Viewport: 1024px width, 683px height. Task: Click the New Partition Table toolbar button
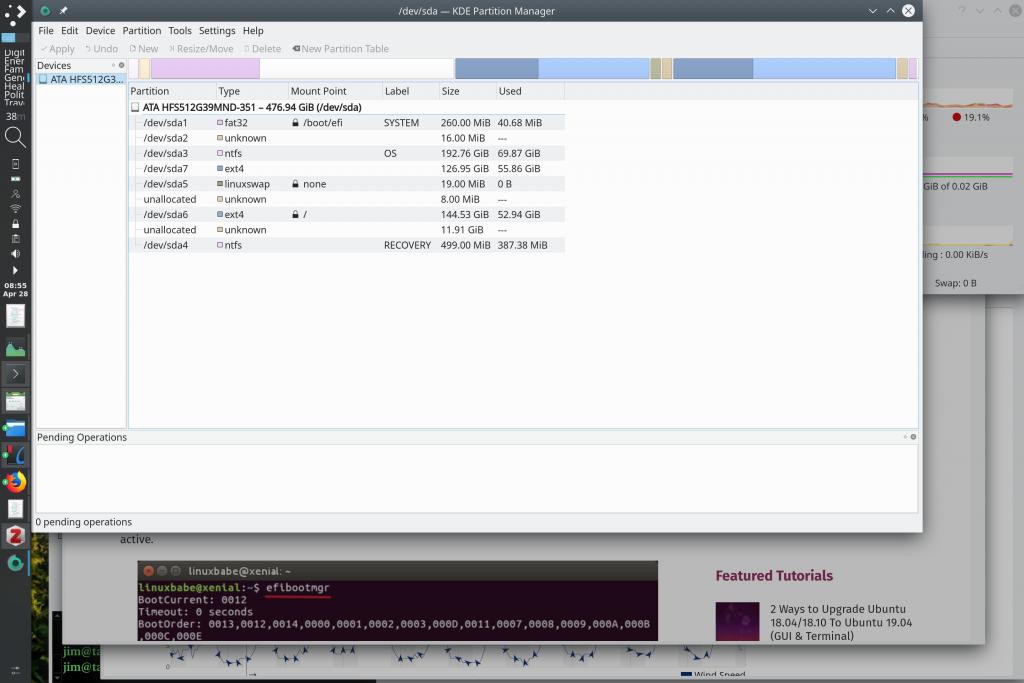[x=340, y=48]
